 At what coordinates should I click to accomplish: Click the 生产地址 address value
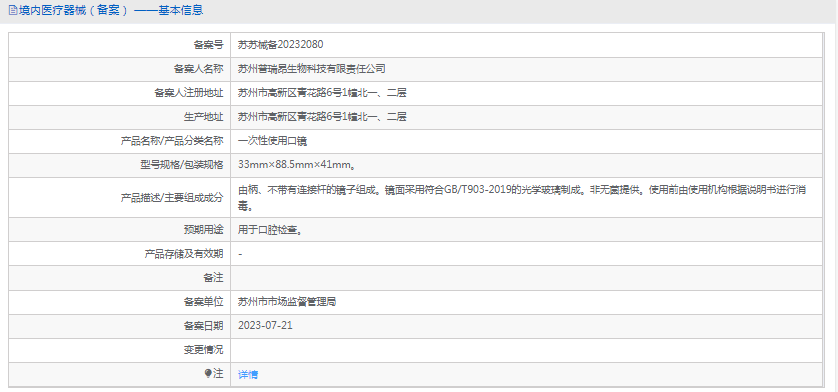[x=322, y=117]
